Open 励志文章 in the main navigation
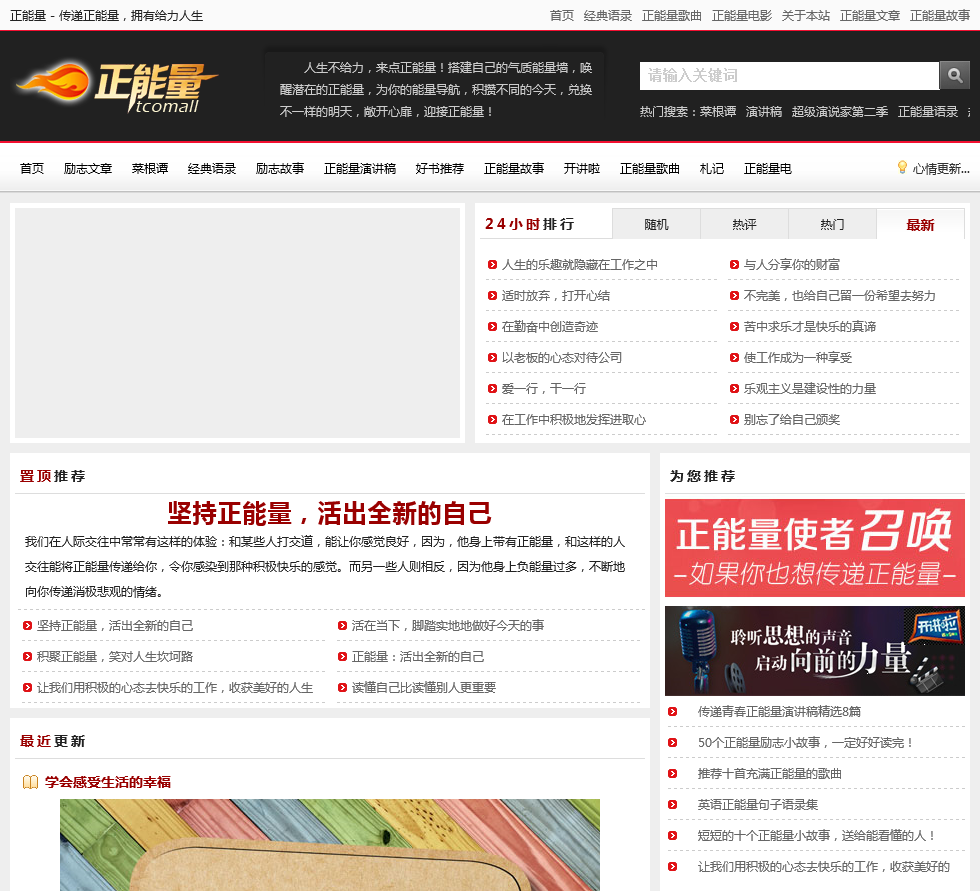 coord(88,169)
